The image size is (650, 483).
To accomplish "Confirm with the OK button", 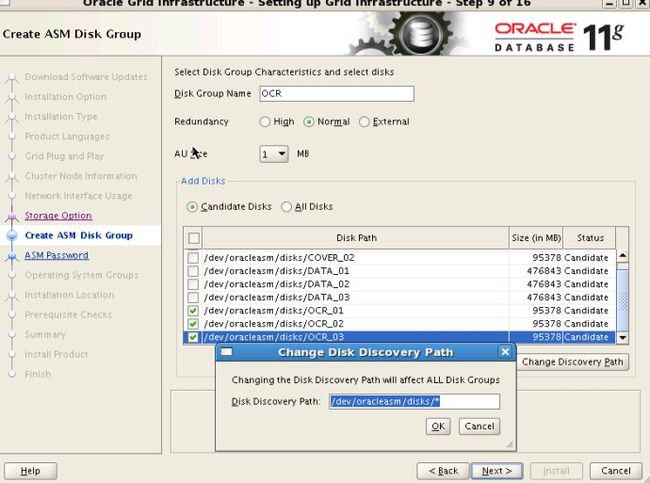I will click(x=438, y=426).
